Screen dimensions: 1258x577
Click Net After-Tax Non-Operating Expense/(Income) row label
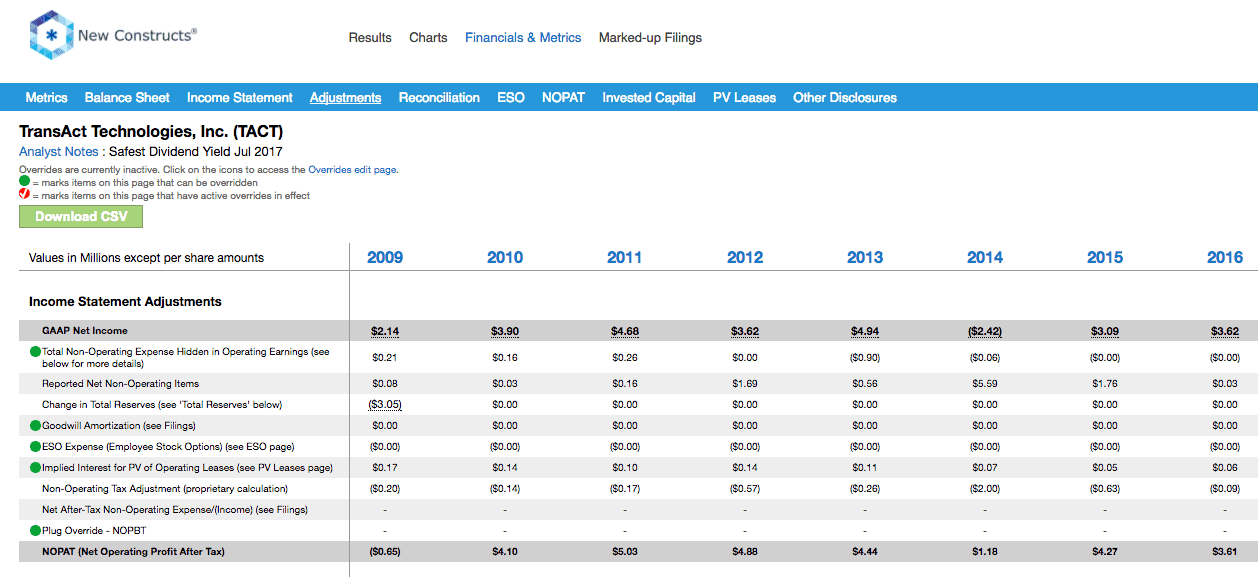[175, 510]
